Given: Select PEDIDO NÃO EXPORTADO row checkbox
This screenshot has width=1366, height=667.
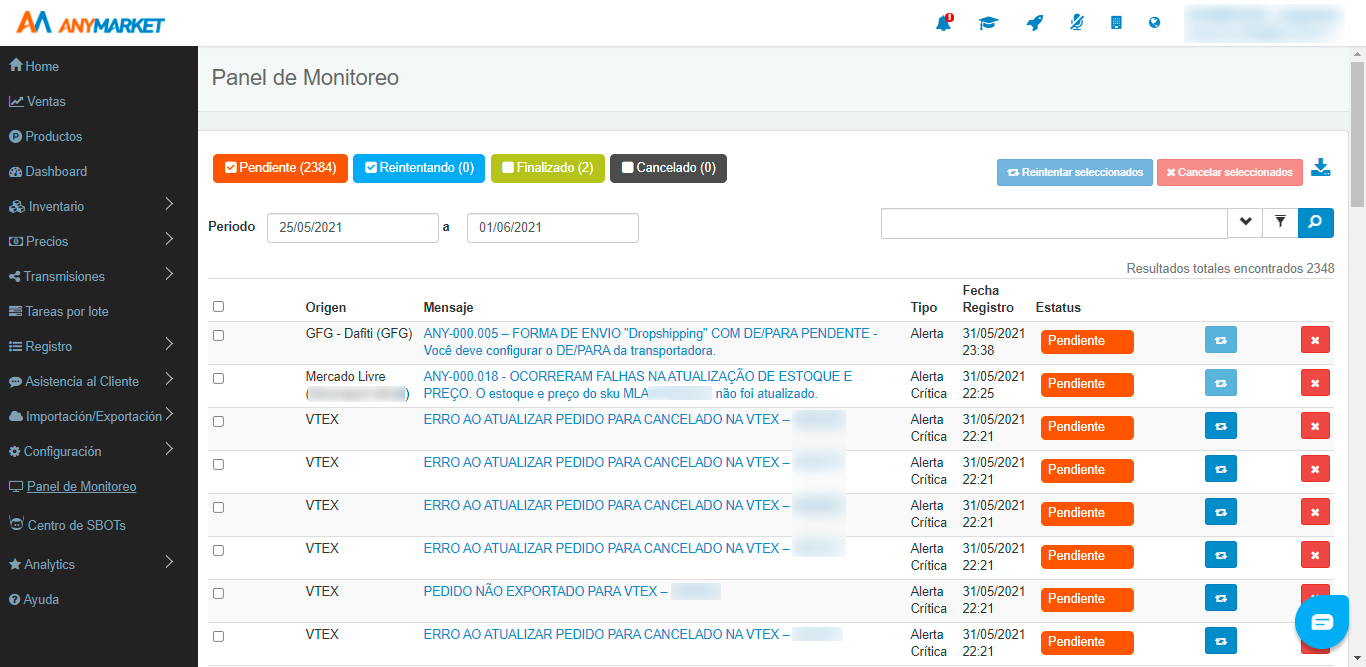Looking at the screenshot, I should tap(219, 594).
